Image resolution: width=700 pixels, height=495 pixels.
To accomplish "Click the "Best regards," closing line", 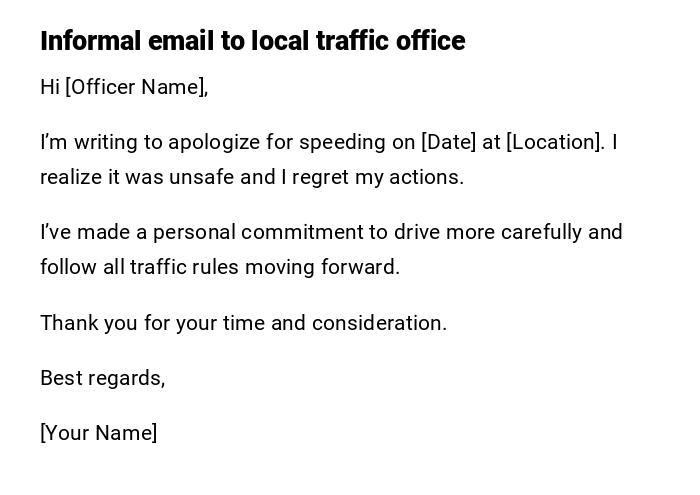I will [x=102, y=378].
